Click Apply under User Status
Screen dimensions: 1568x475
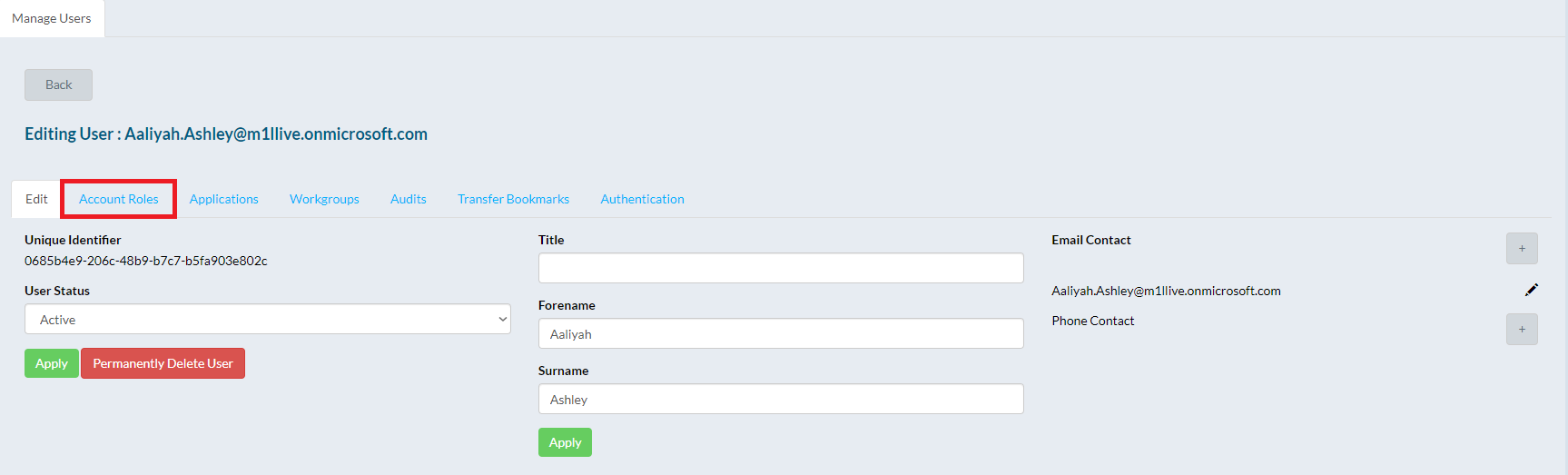pos(52,363)
